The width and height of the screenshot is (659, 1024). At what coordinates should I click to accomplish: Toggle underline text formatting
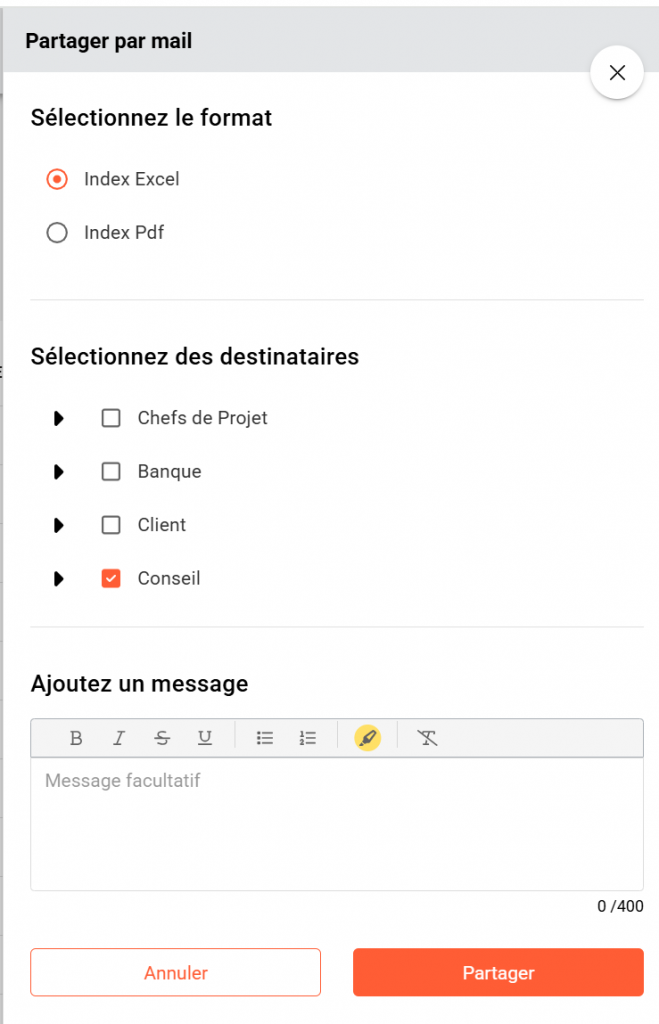pos(205,738)
